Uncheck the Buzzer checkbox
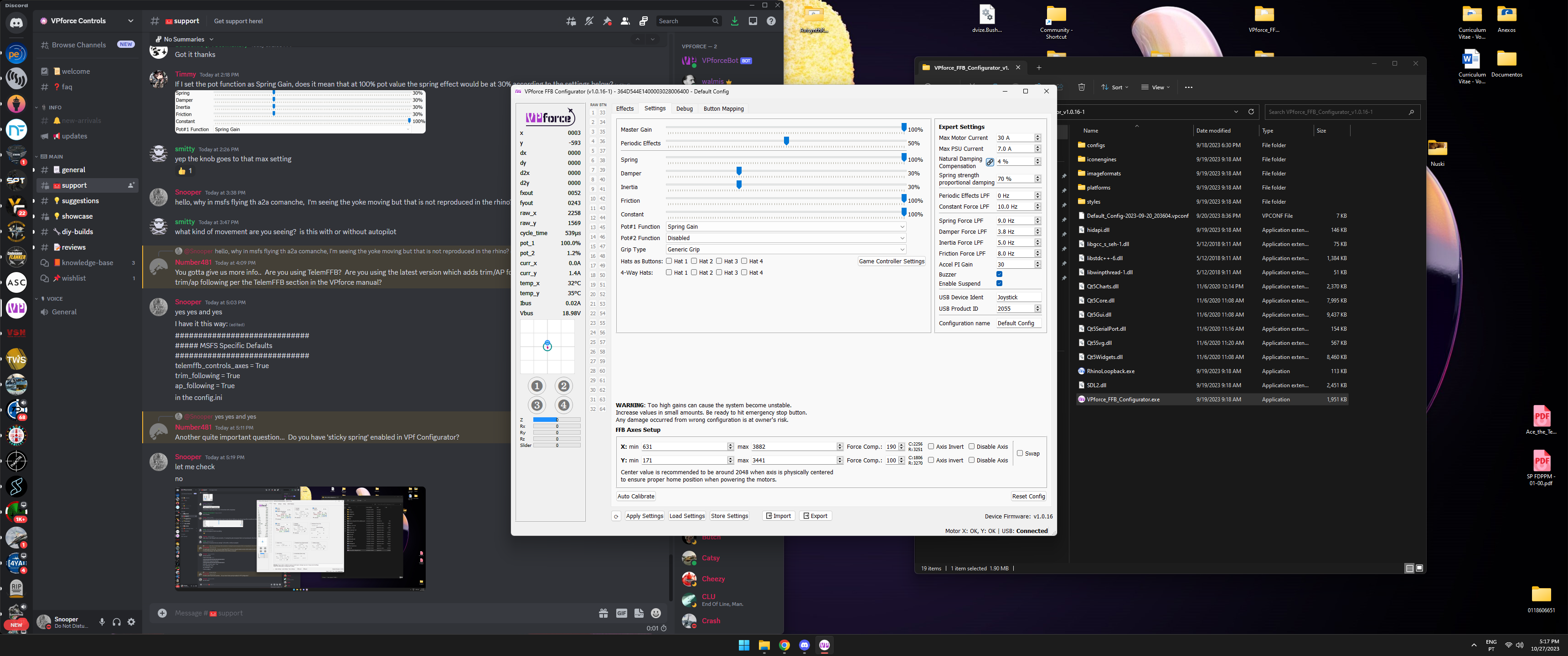Viewport: 1568px width, 656px height. tap(999, 274)
